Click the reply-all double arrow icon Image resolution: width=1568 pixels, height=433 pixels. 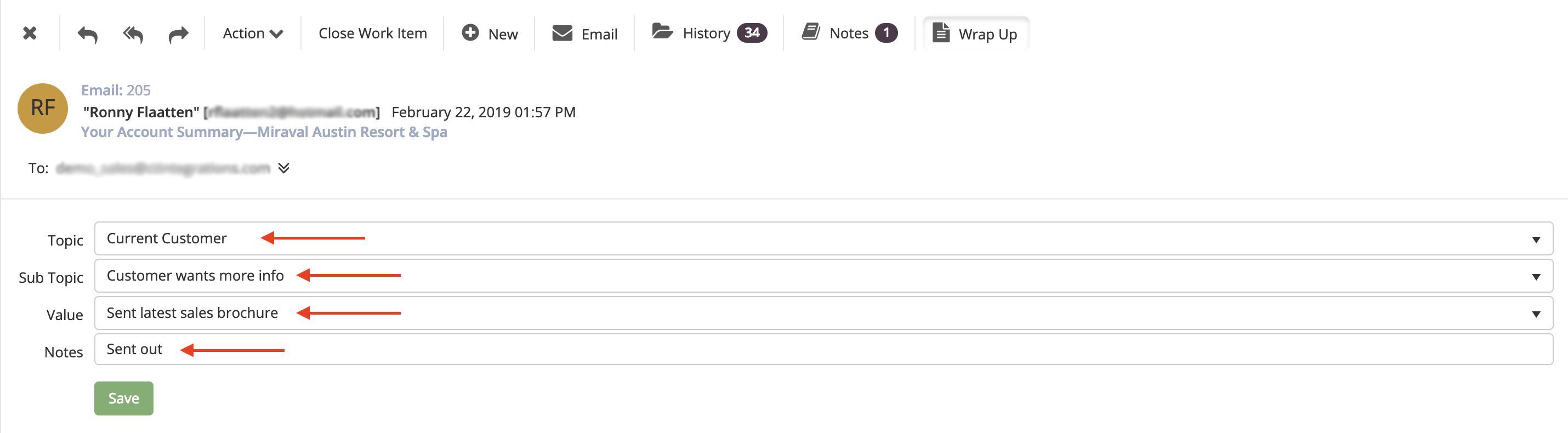coord(133,34)
